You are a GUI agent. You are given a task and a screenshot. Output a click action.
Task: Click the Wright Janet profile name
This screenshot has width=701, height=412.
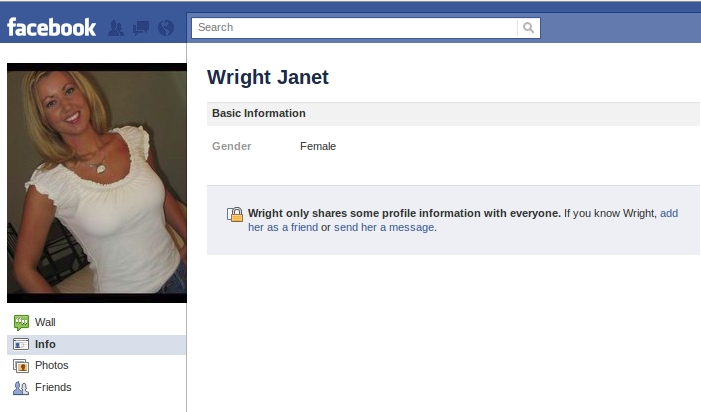[x=268, y=77]
